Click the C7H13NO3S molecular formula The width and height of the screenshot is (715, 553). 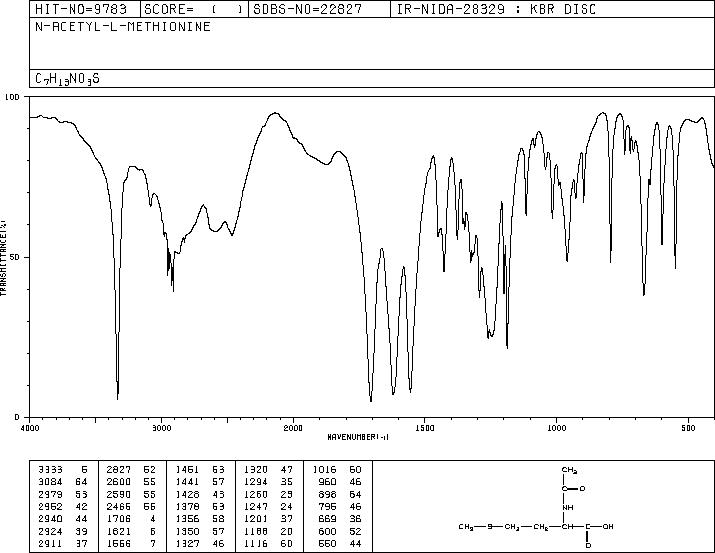(x=67, y=79)
